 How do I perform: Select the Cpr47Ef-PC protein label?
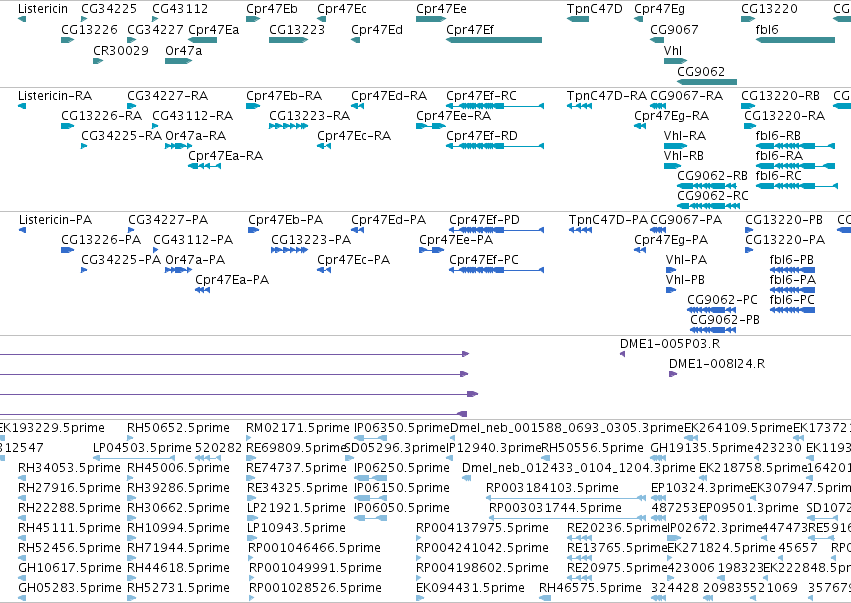coord(484,260)
